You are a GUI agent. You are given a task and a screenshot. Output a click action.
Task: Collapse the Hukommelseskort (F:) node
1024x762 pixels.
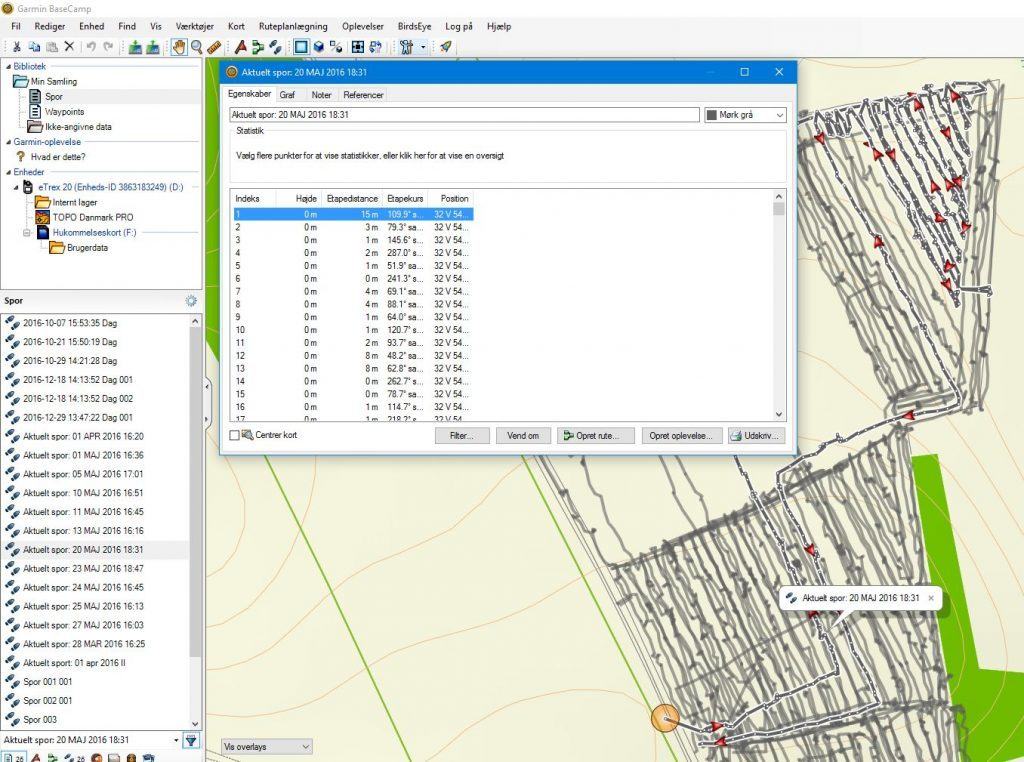(x=27, y=232)
